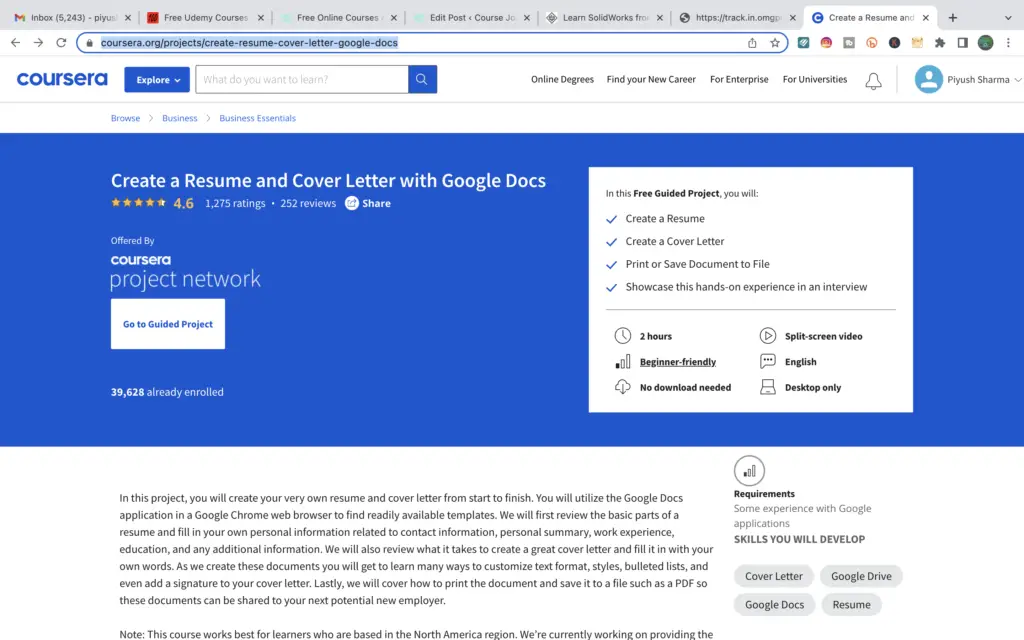Bookmark this page with the star icon
Viewport: 1024px width, 640px height.
click(775, 42)
